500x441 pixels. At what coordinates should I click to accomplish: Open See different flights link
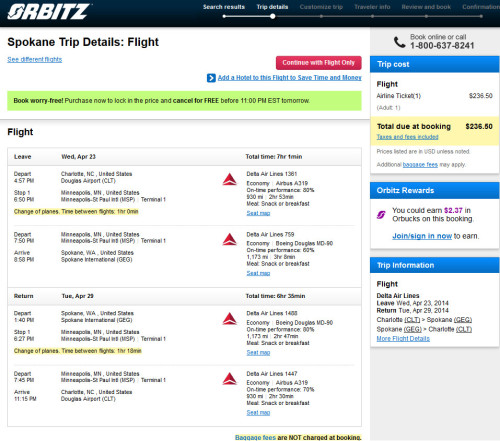(x=35, y=59)
